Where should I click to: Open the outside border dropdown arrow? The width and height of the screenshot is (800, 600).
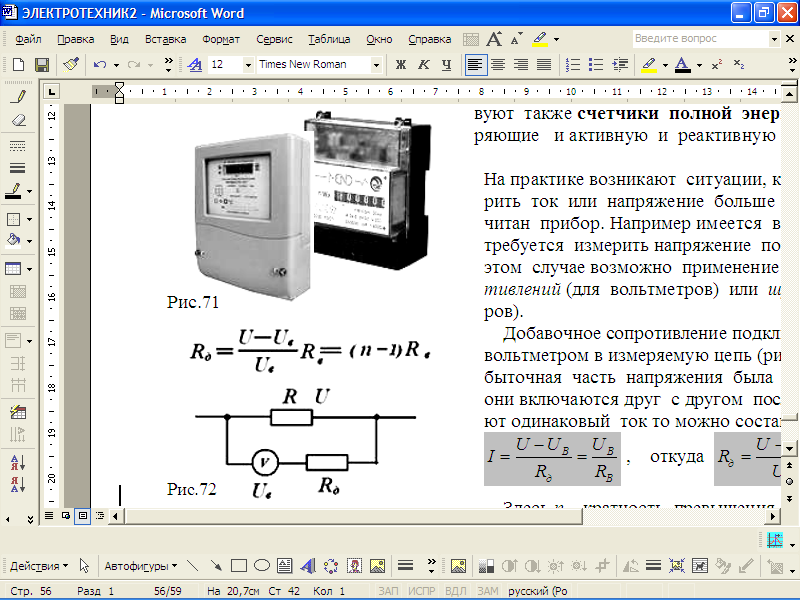(29, 219)
